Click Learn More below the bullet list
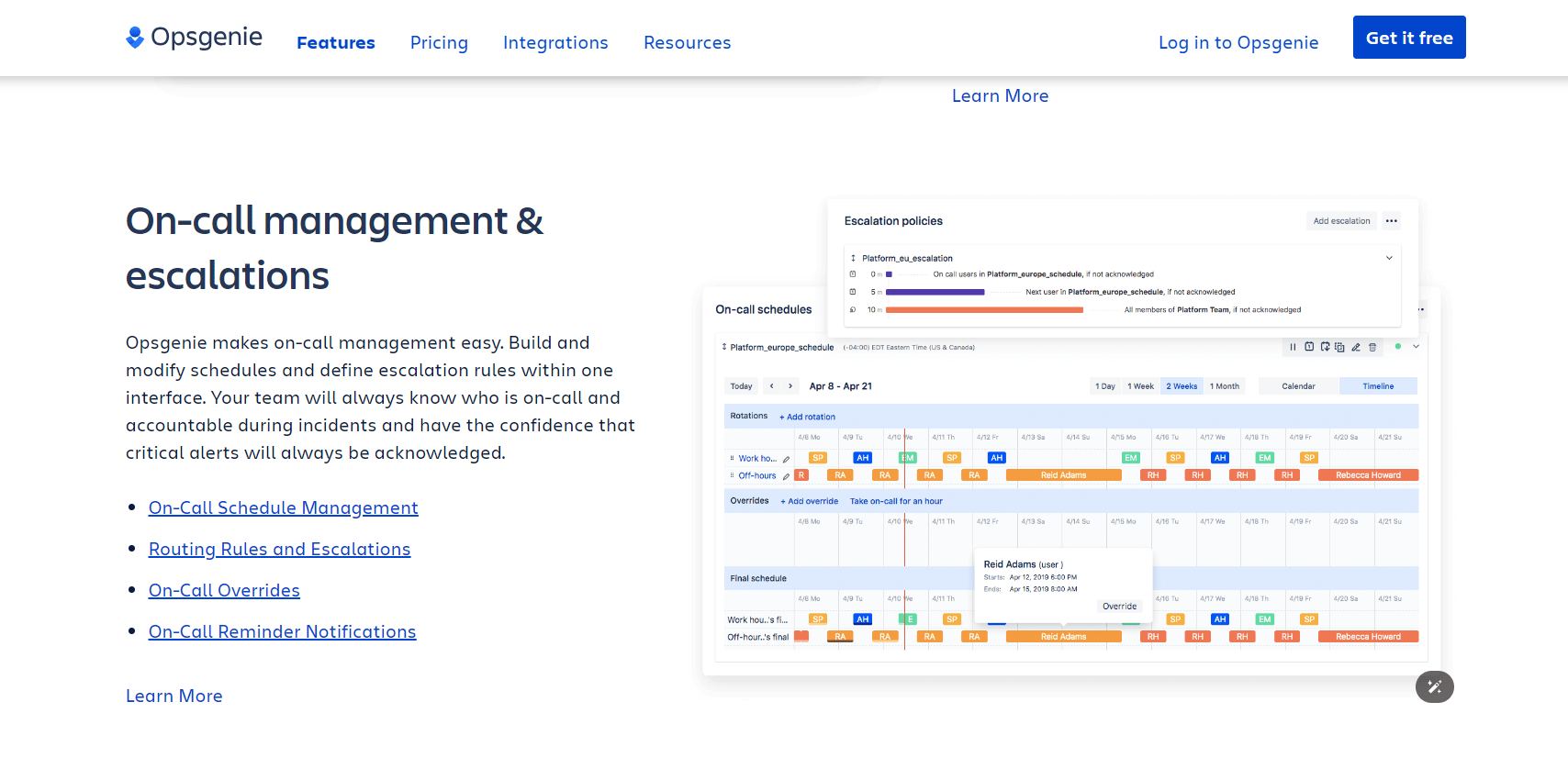This screenshot has height=780, width=1568. coord(174,696)
